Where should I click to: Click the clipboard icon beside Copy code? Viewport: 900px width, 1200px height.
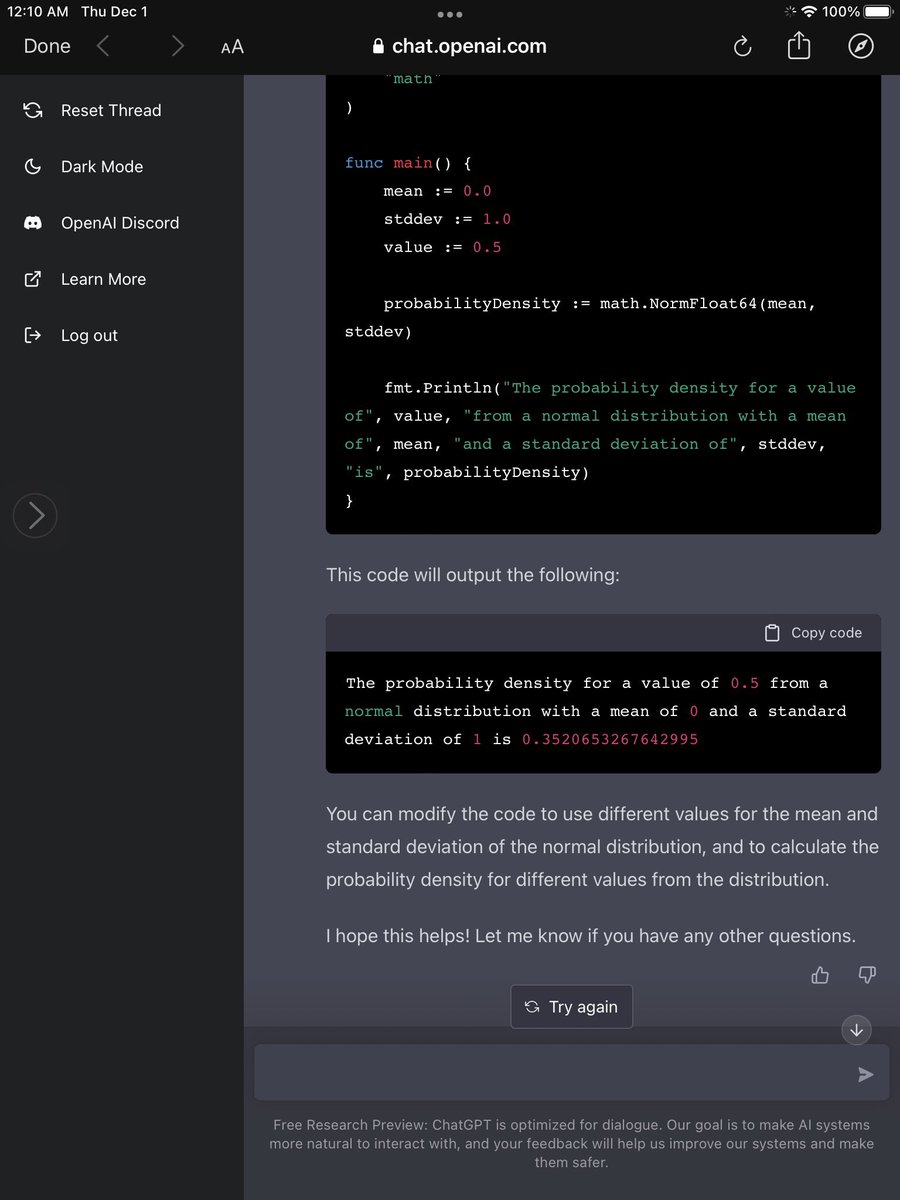(x=772, y=632)
